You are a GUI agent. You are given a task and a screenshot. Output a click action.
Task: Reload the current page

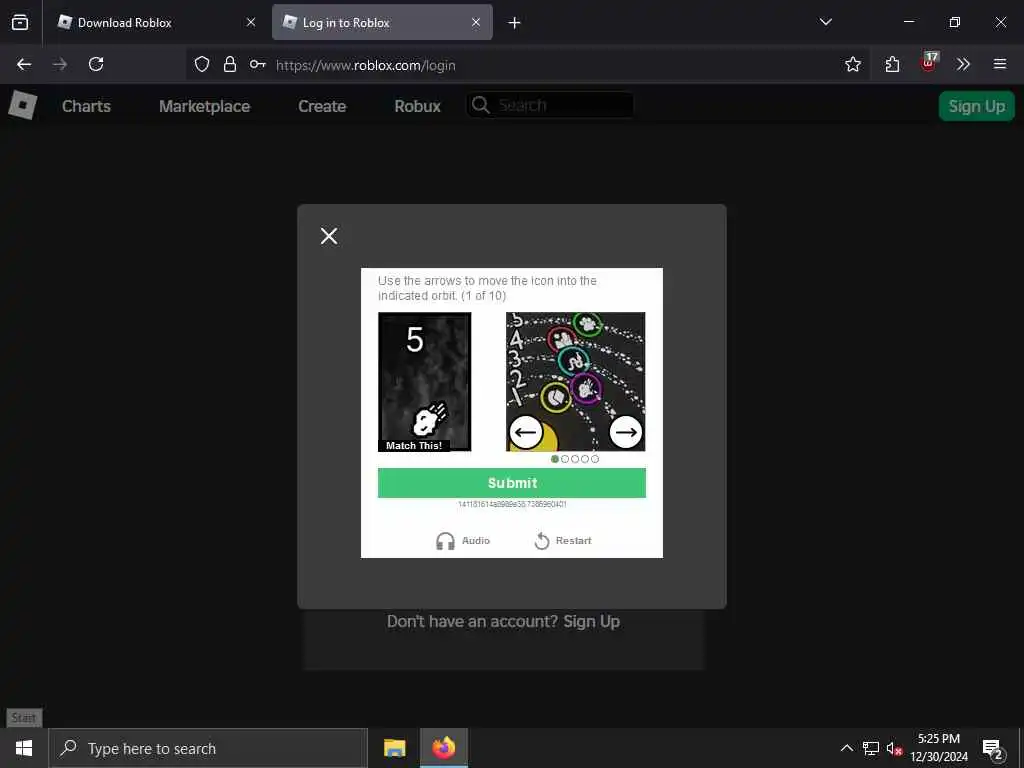click(x=96, y=64)
